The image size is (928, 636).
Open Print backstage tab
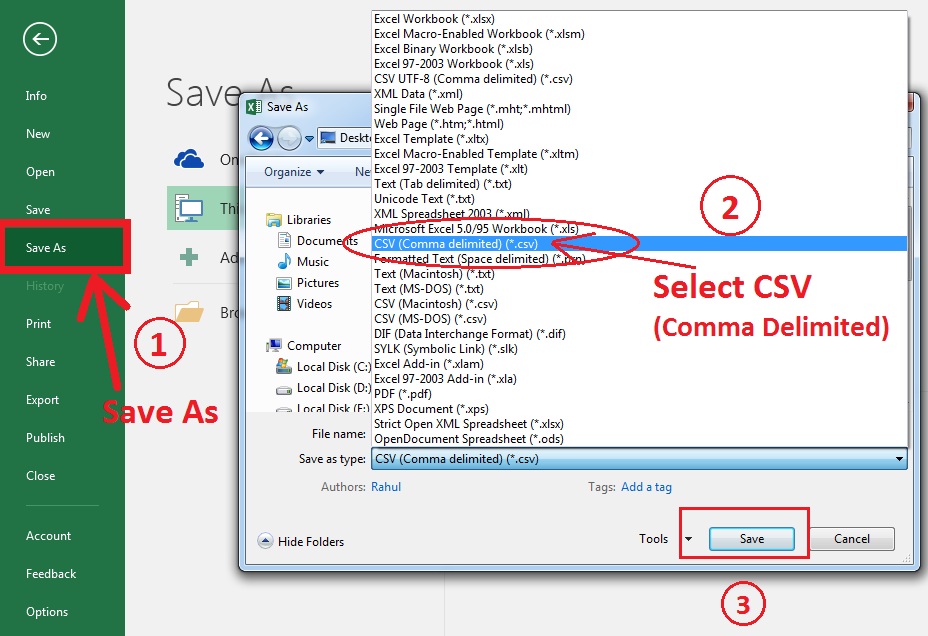[x=38, y=324]
